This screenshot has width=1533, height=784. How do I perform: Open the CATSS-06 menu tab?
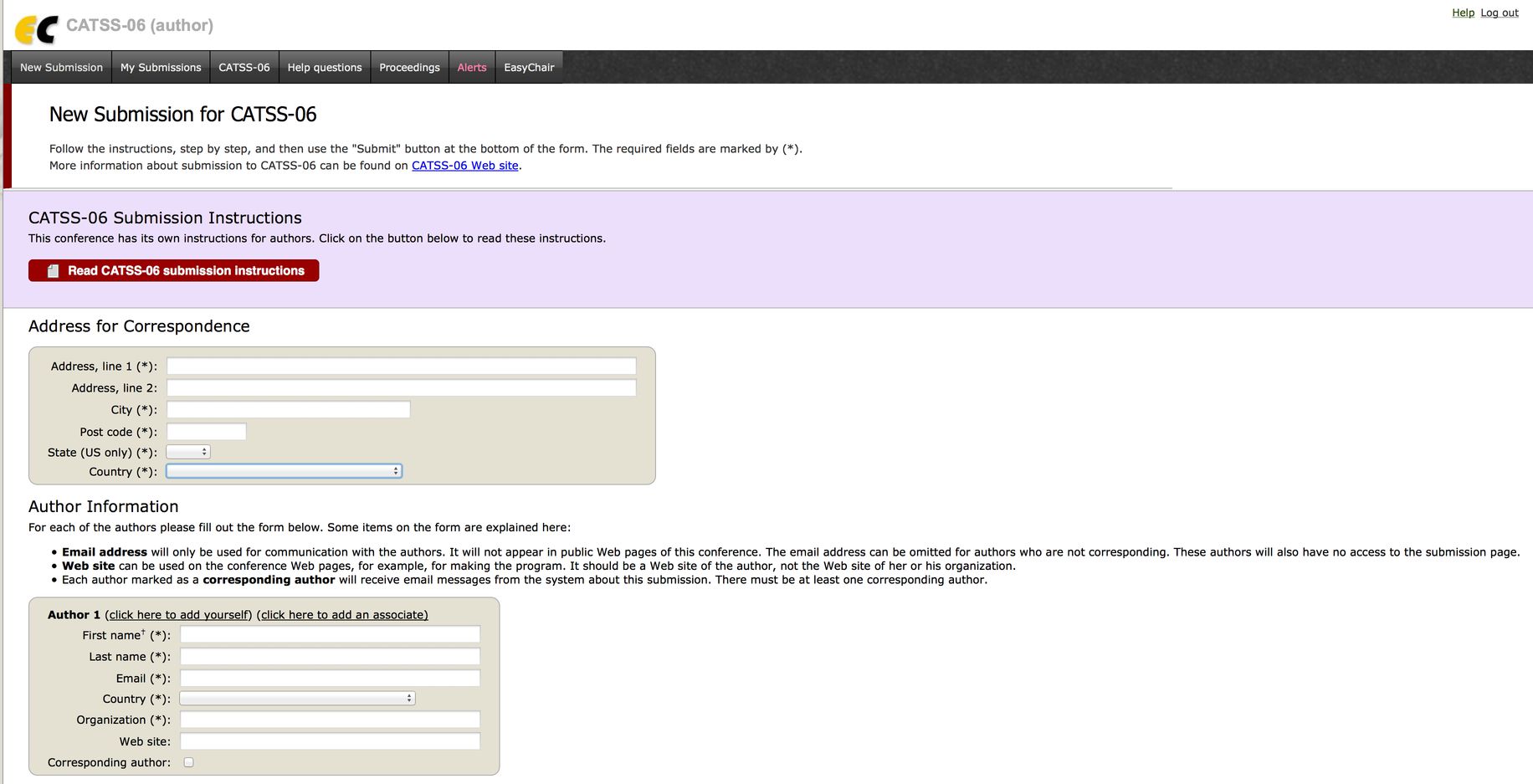[x=244, y=68]
